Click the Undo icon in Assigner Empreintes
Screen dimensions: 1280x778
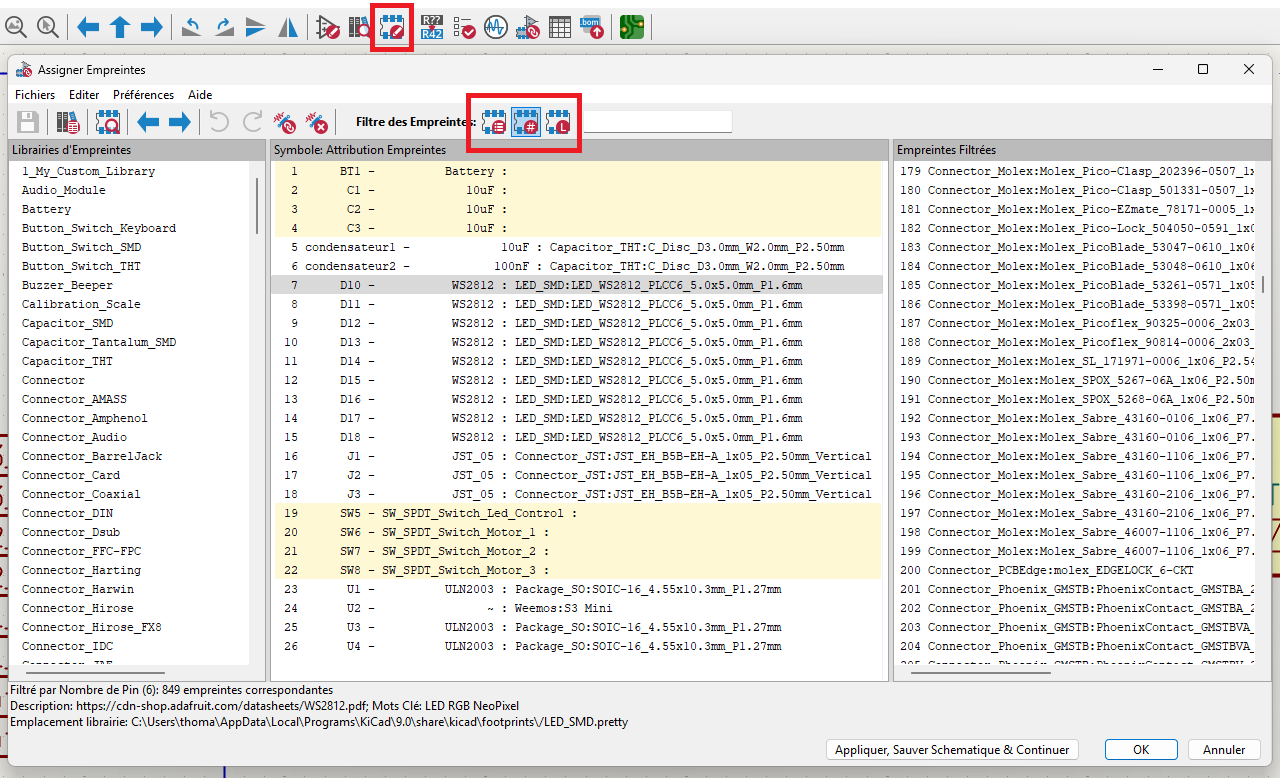[x=219, y=123]
